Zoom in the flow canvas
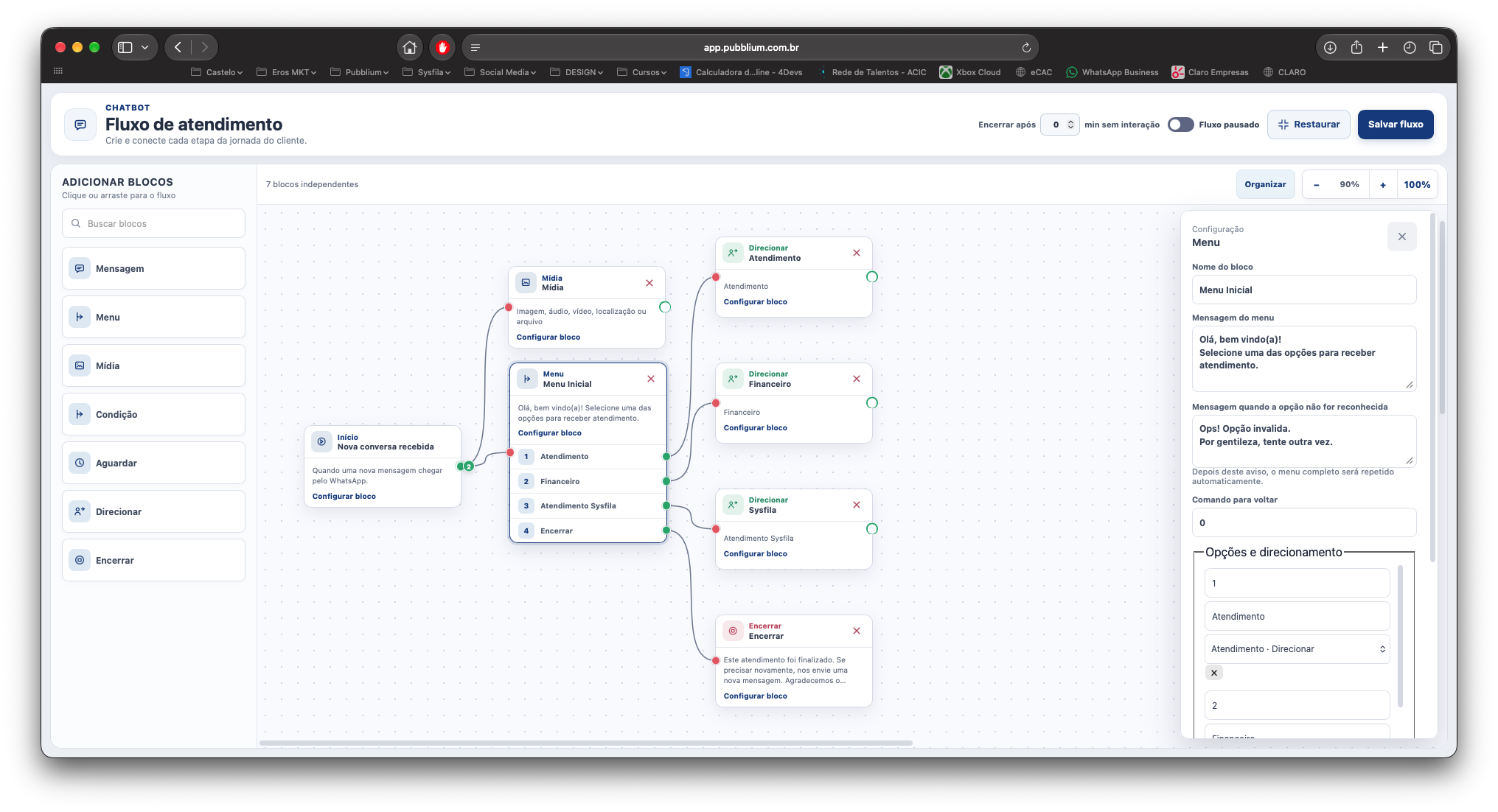This screenshot has height=812, width=1498. [1383, 185]
